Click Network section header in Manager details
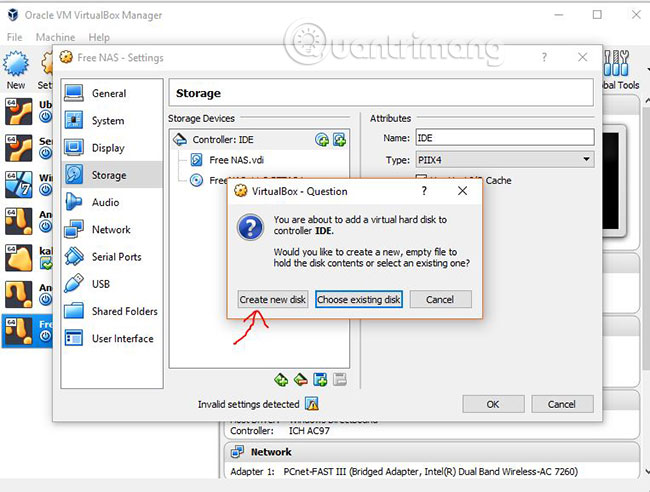 431,452
